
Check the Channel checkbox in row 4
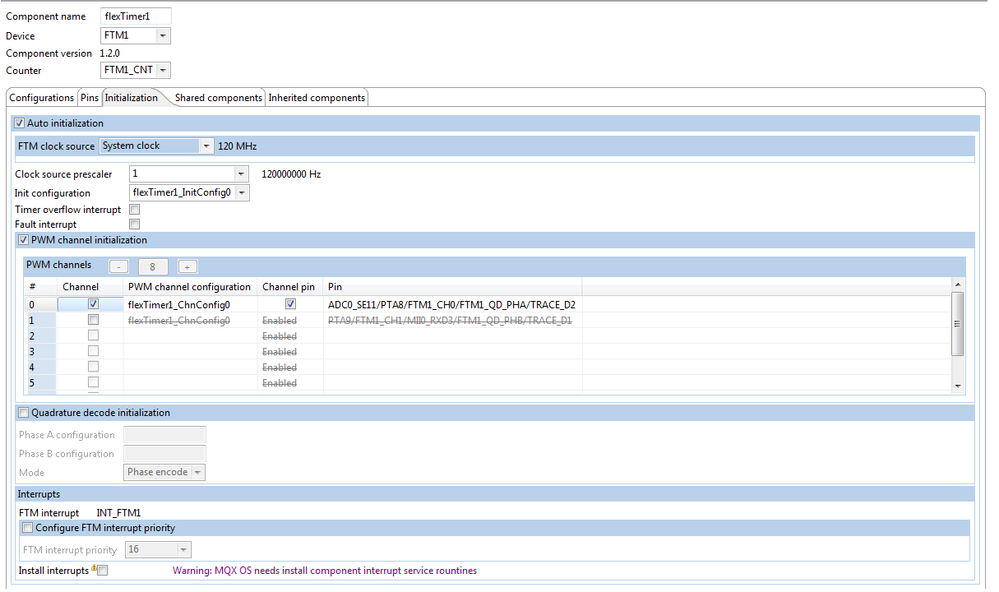[93, 366]
